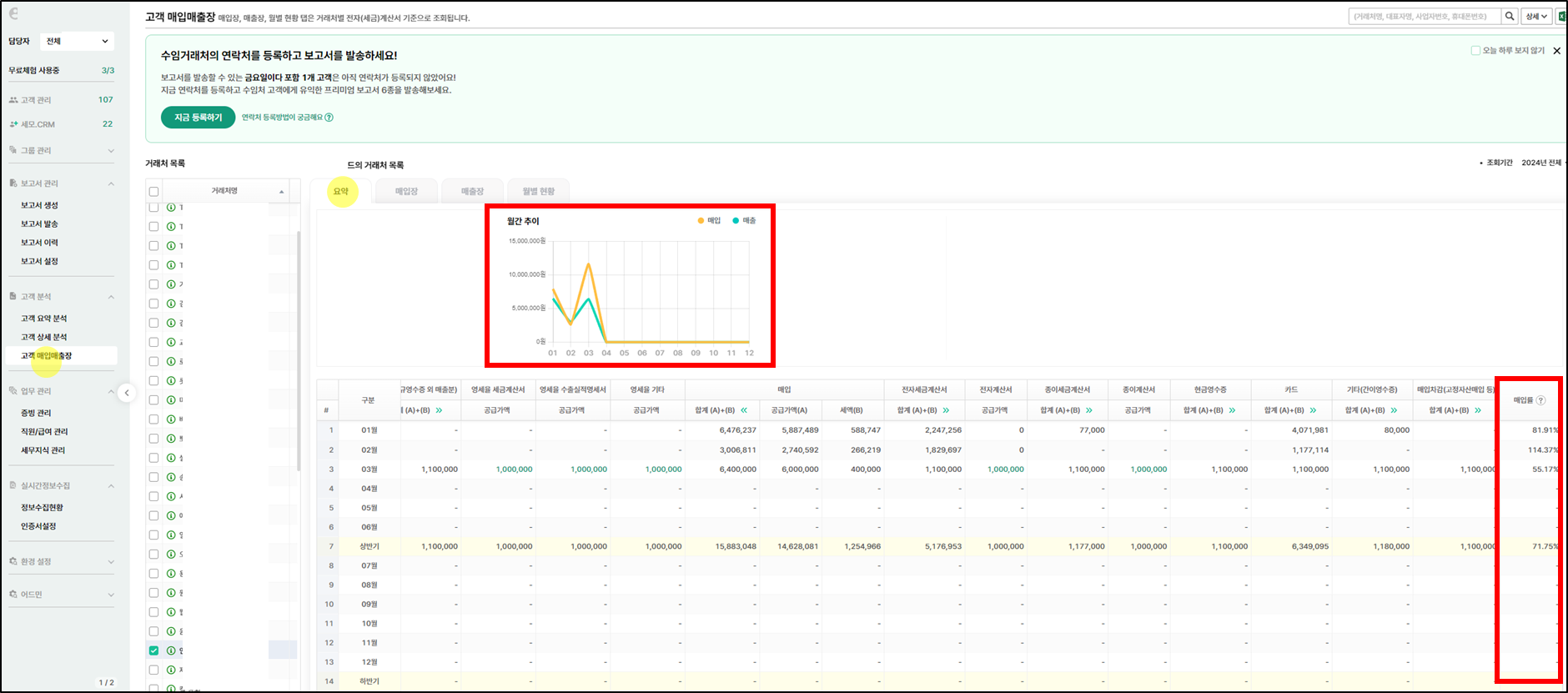
Task: Check the 오늘 하루 보지 않기 checkbox
Action: (x=1475, y=51)
